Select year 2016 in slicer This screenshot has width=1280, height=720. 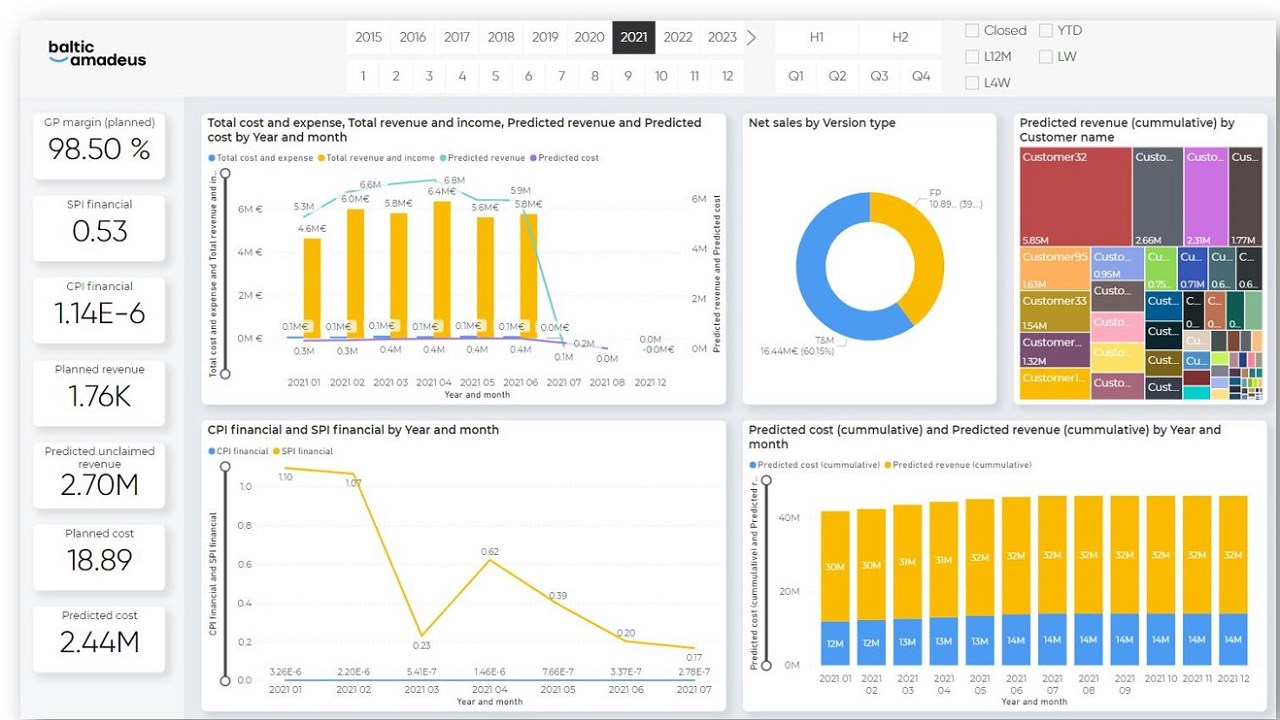(413, 37)
